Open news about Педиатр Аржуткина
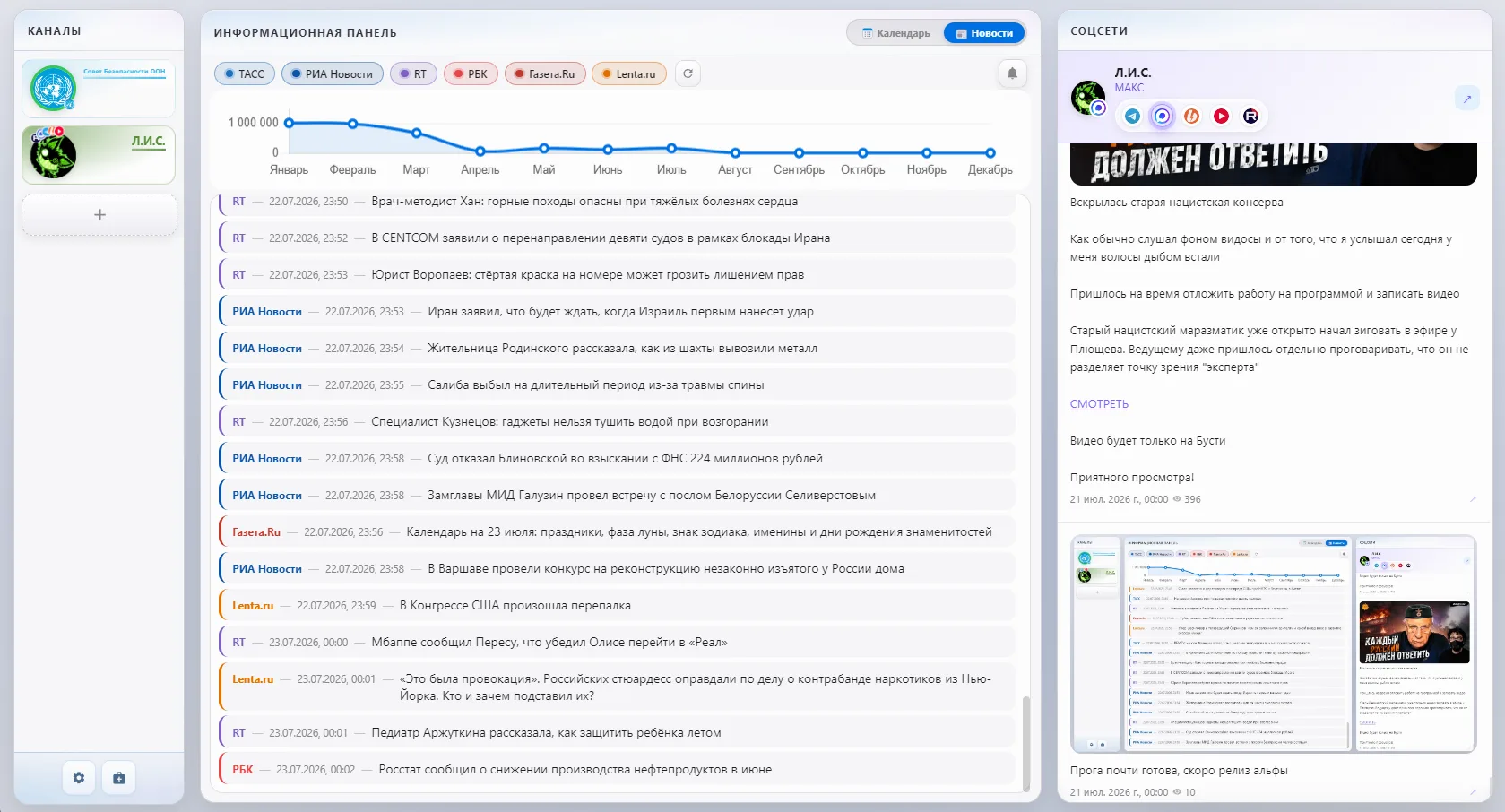The height and width of the screenshot is (812, 1505). point(618,733)
